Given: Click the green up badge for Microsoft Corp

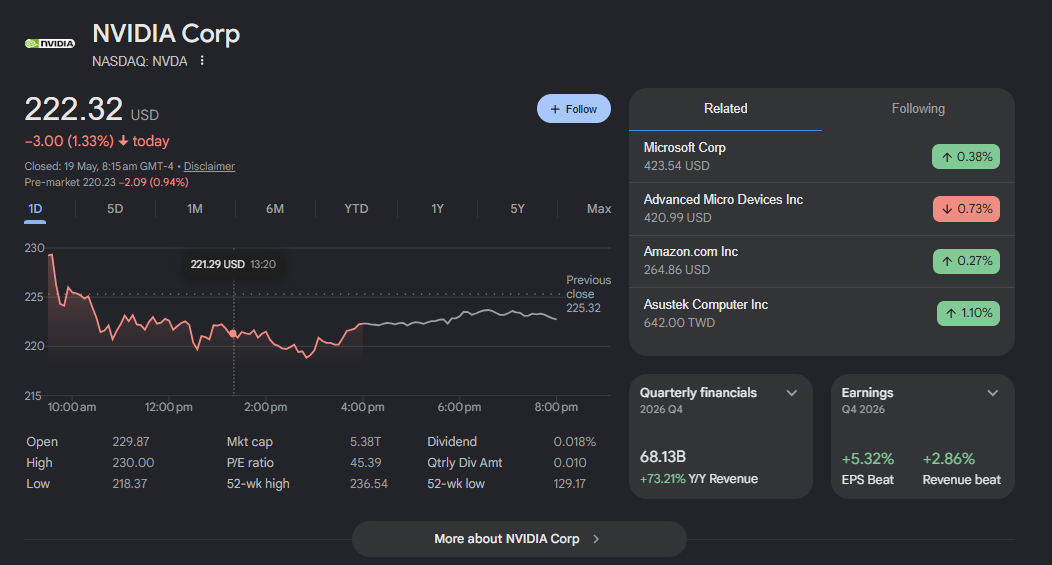Looking at the screenshot, I should 965,156.
